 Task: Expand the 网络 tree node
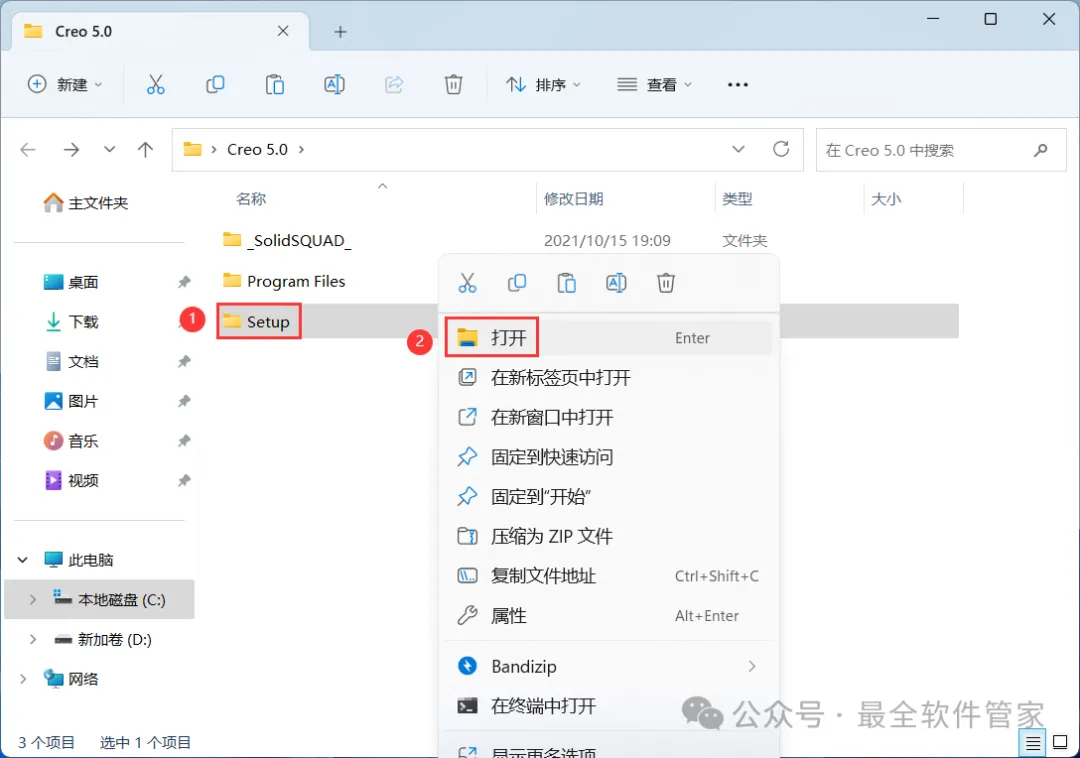tap(23, 679)
